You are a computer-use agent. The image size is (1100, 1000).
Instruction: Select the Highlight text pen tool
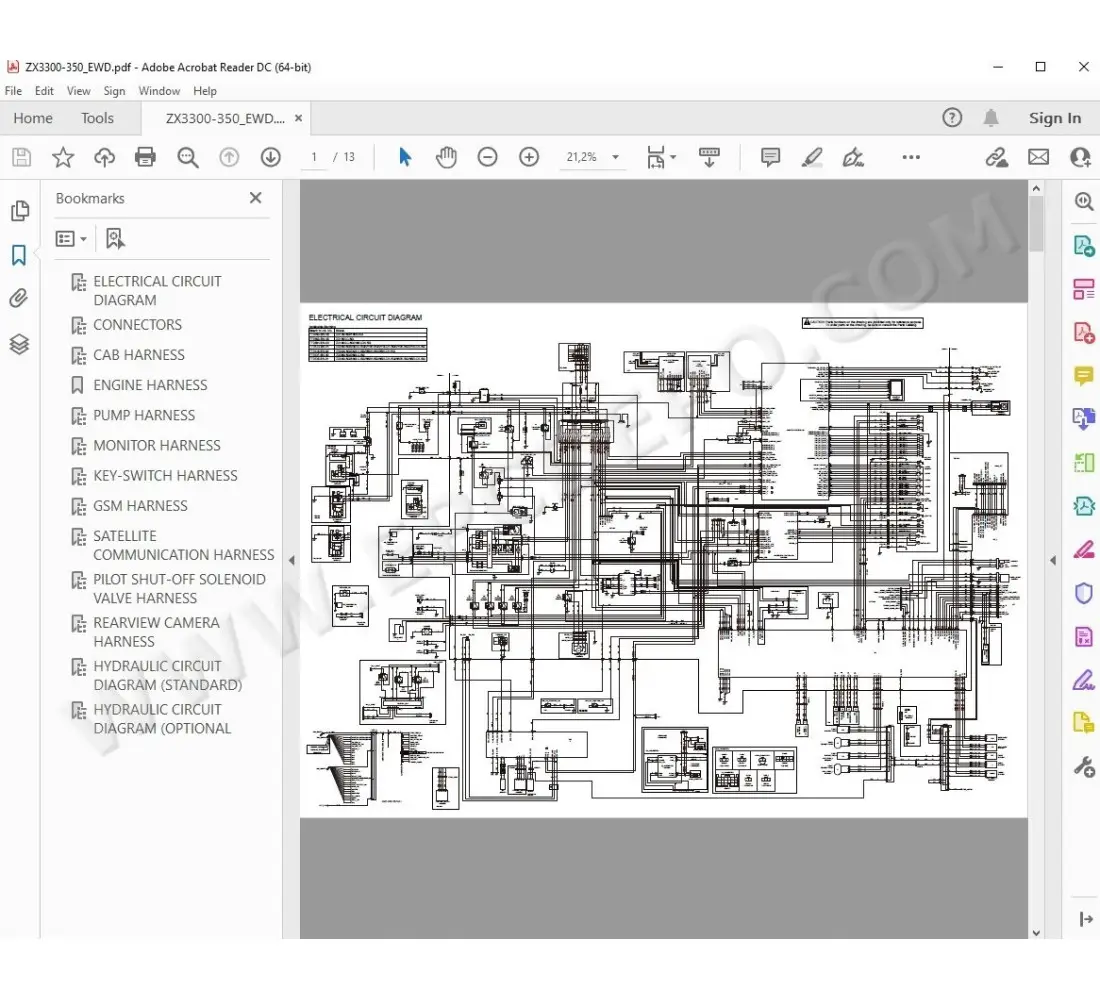click(812, 157)
